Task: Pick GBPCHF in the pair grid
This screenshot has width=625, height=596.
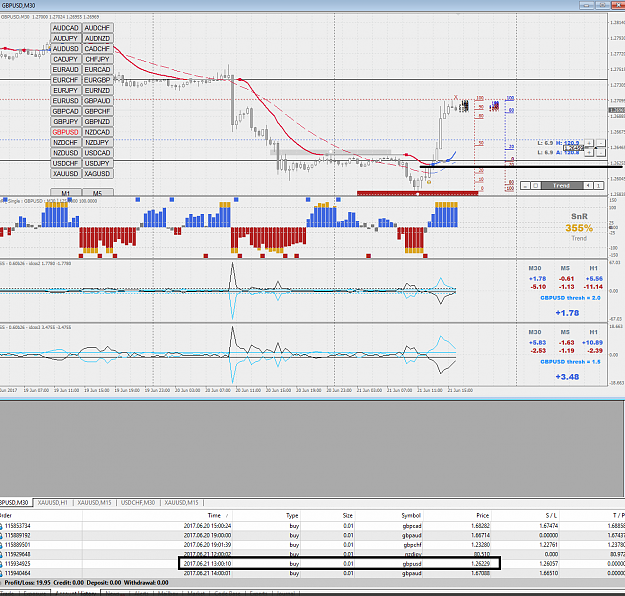Action: 97,111
